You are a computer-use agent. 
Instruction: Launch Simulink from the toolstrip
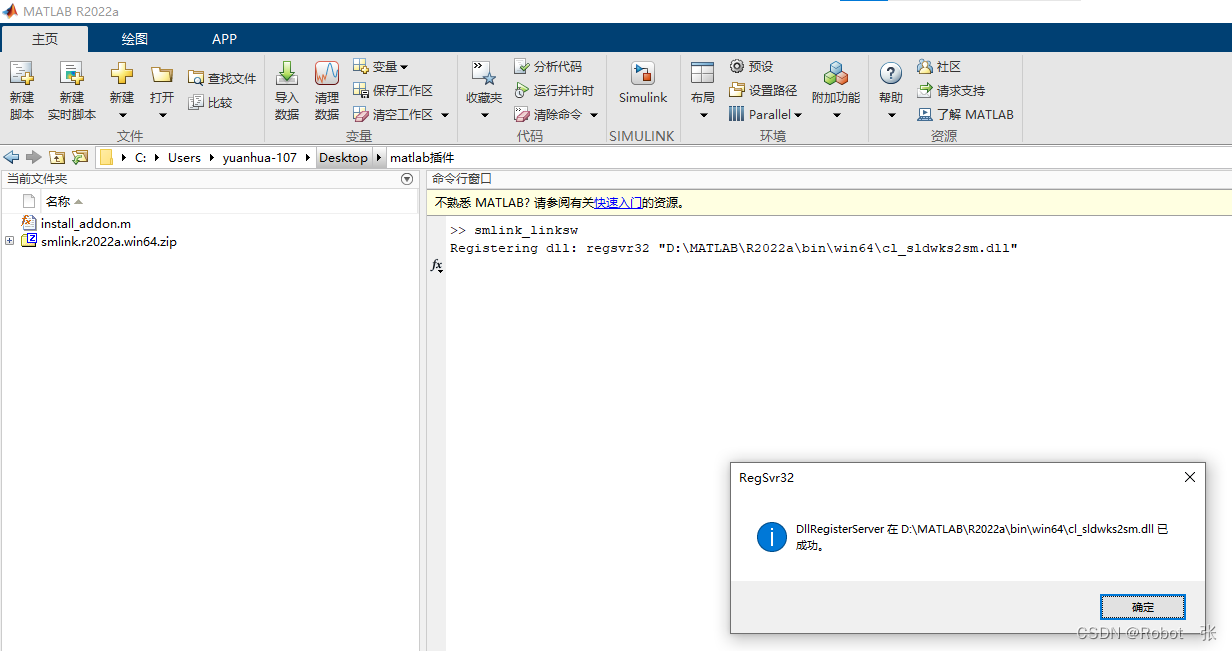coord(643,83)
